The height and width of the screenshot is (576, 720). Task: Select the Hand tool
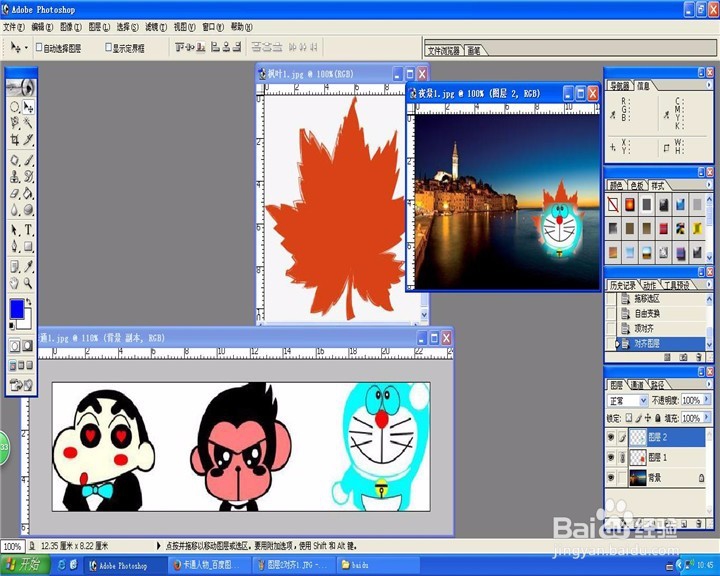coord(14,283)
